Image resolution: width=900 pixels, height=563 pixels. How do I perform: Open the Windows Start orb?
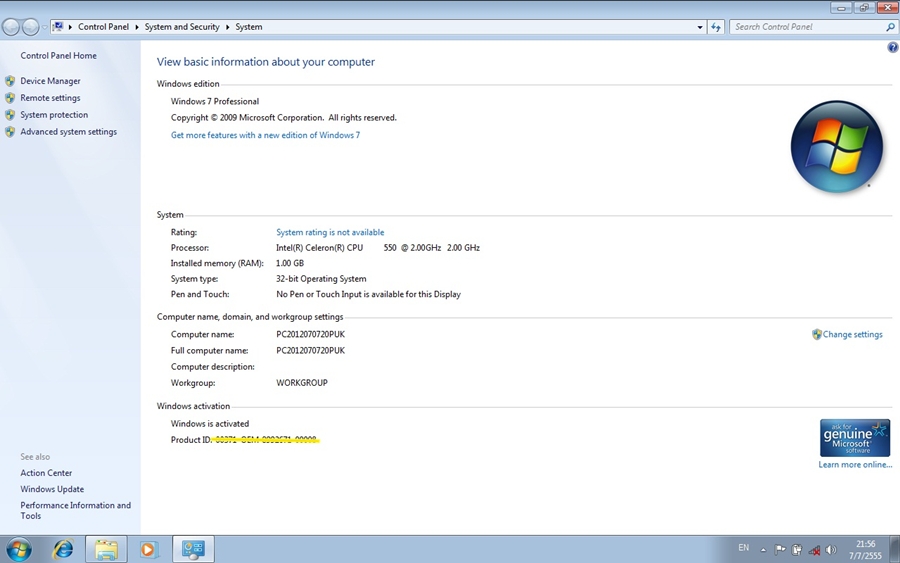tap(18, 549)
